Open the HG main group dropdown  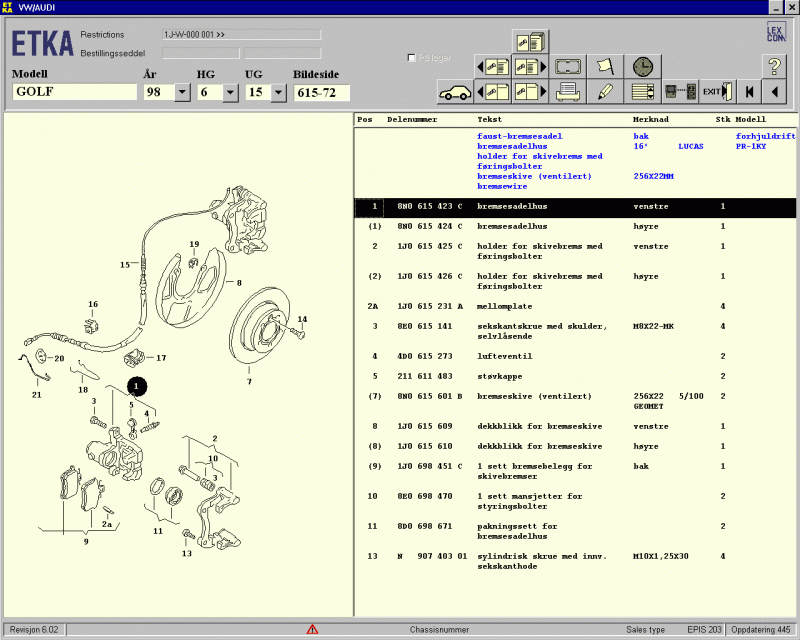[x=230, y=92]
